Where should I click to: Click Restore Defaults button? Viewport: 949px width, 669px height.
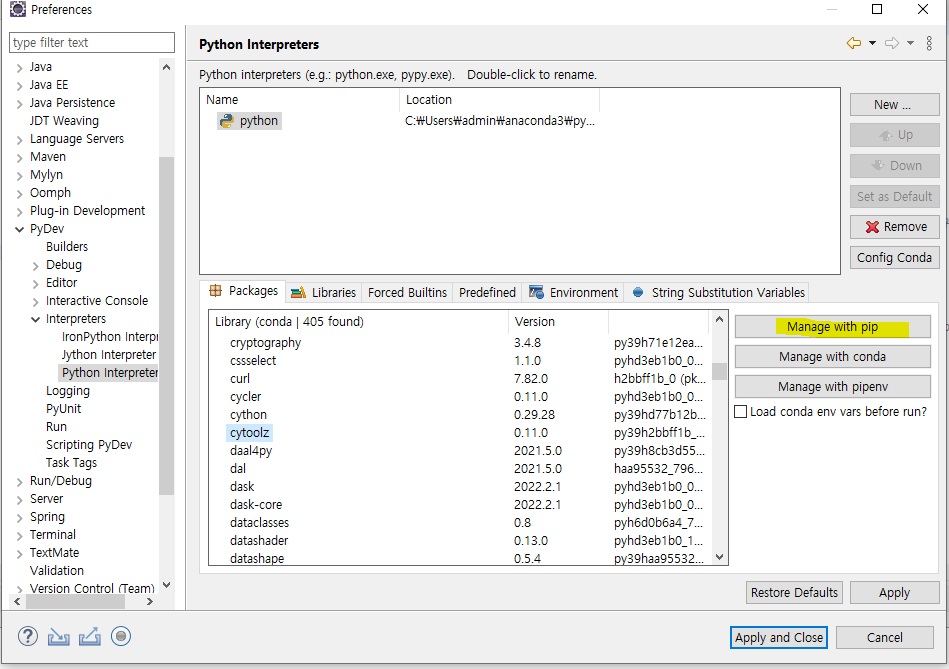pyautogui.click(x=794, y=592)
